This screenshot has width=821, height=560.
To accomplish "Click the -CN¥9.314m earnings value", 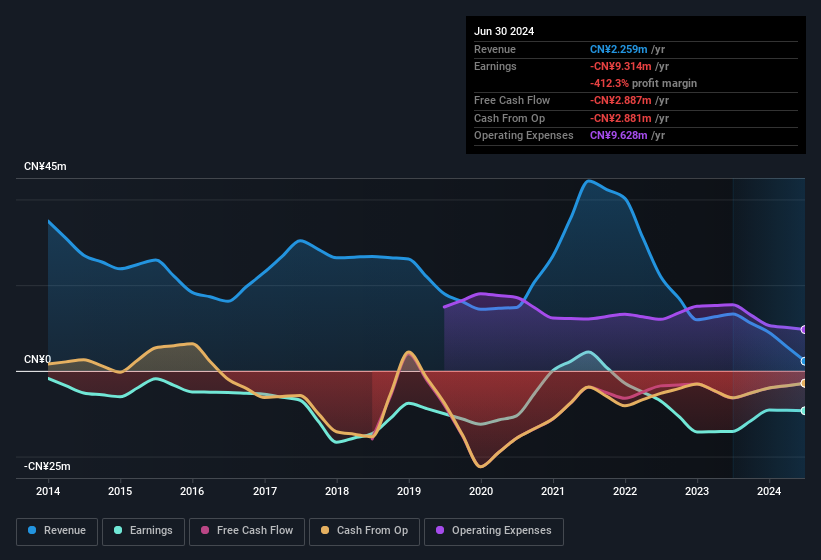I will tap(620, 66).
